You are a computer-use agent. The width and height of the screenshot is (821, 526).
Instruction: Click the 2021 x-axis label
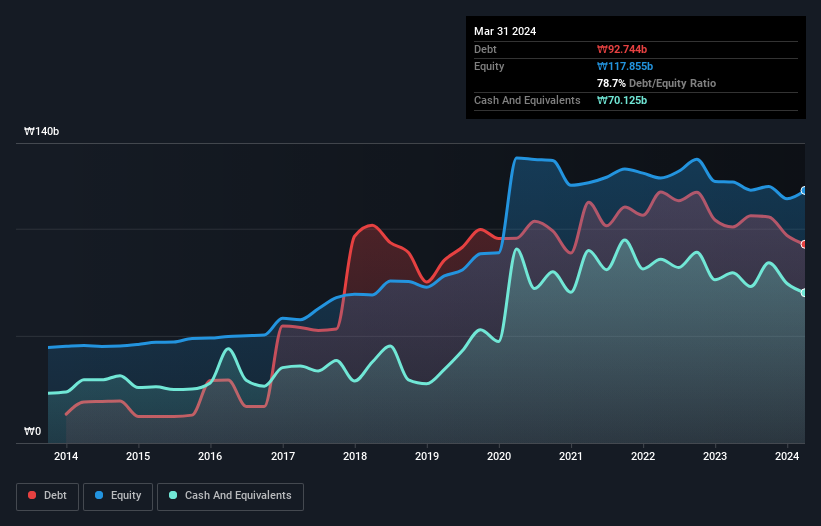571,456
